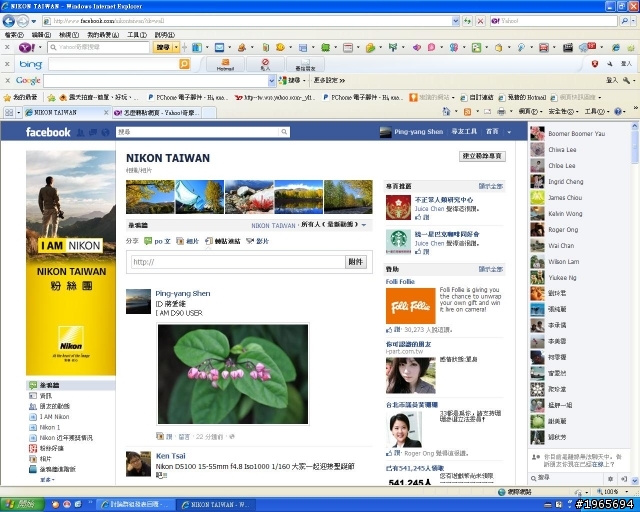Open the 檢視 (View) menu

[69, 35]
